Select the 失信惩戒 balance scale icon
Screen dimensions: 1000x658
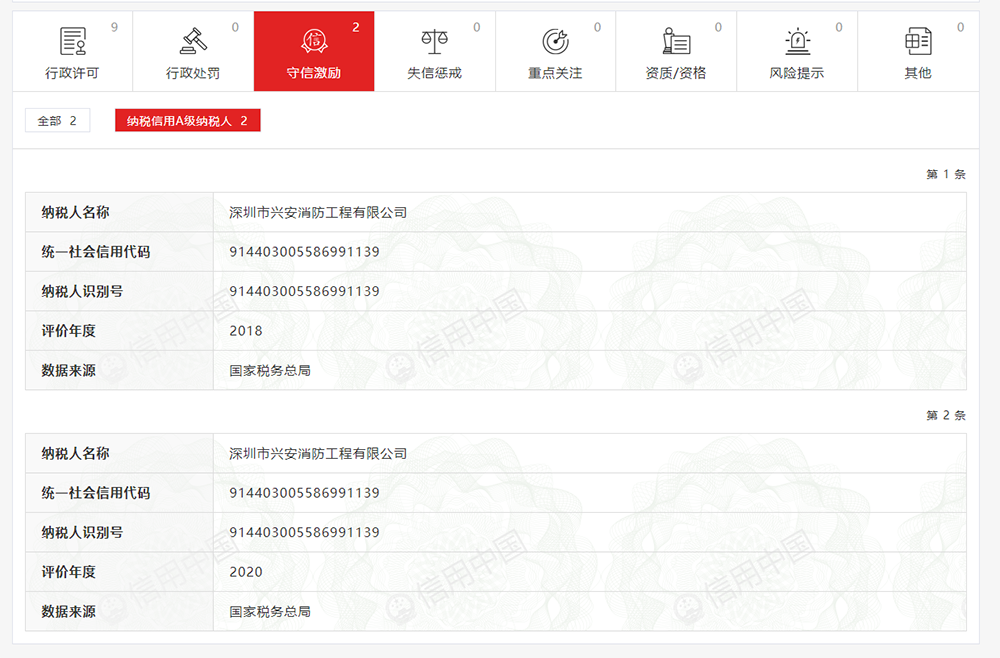pos(435,41)
